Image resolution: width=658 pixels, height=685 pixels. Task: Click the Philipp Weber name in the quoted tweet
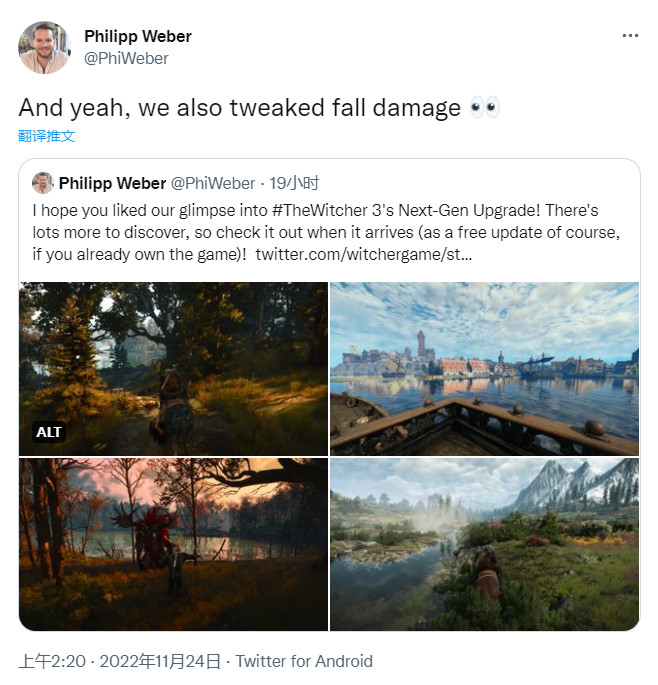(112, 183)
